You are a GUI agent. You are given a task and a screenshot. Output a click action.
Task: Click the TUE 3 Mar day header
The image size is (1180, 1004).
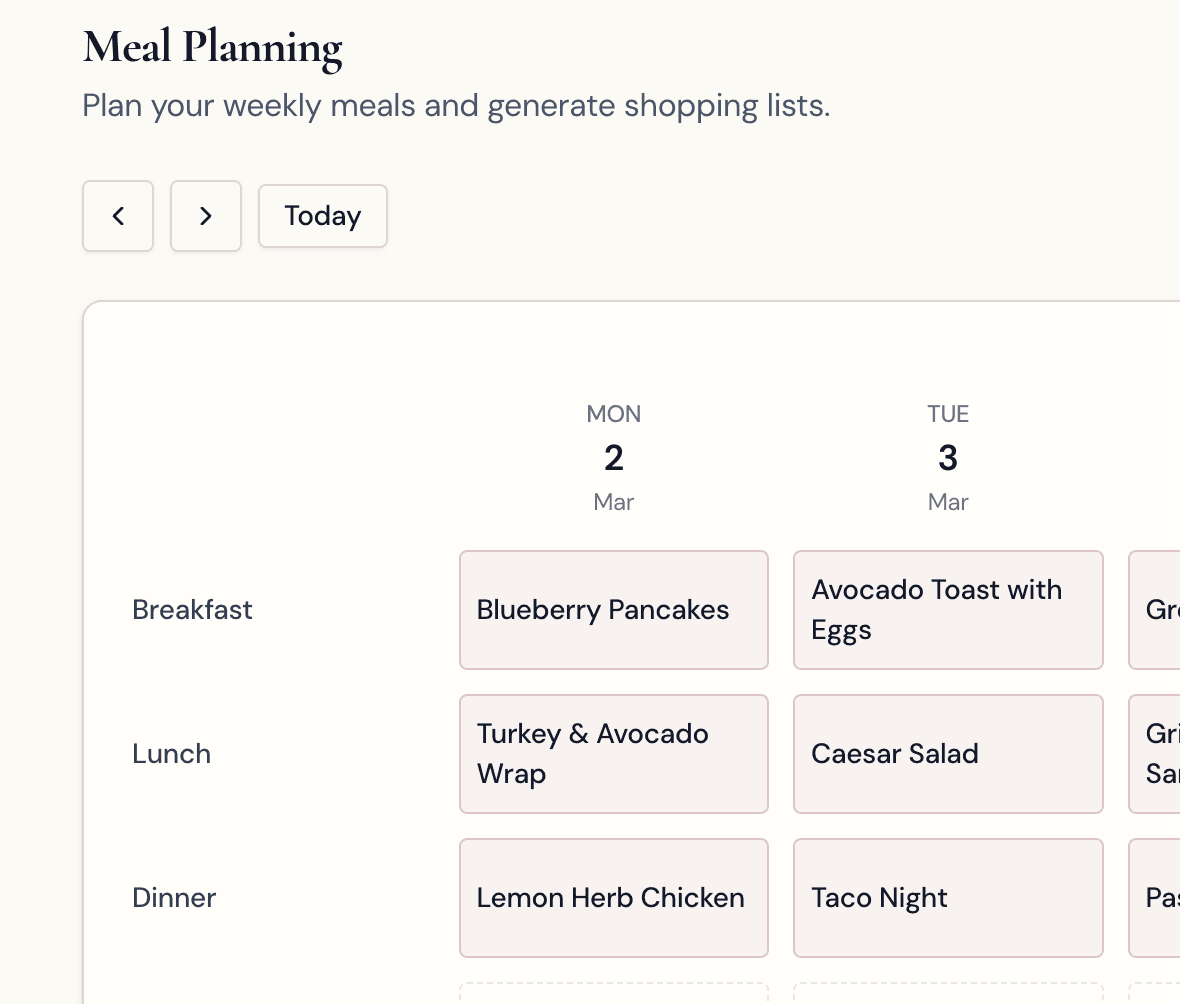tap(947, 455)
